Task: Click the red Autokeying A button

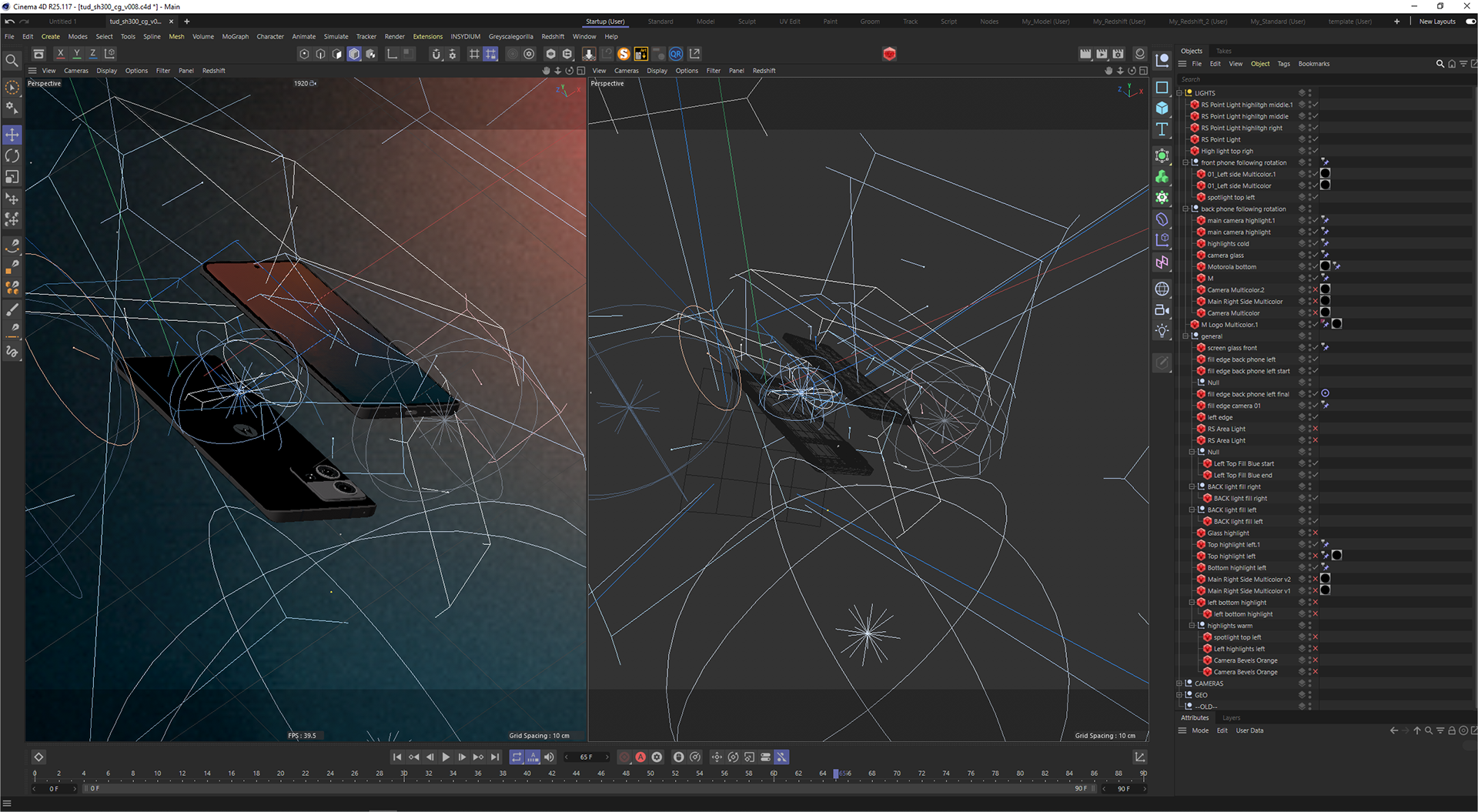Action: coord(640,757)
